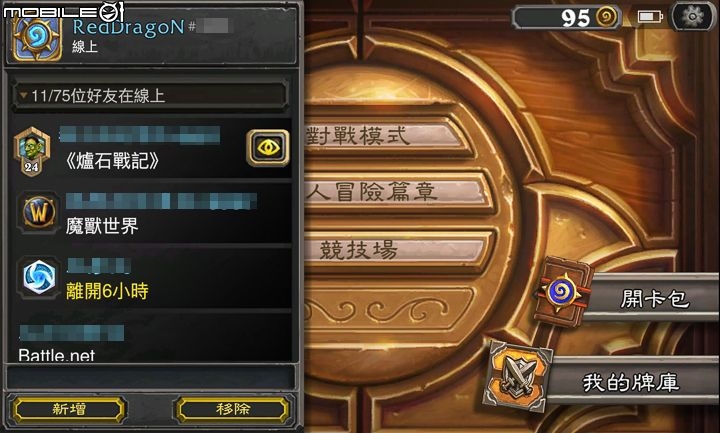This screenshot has width=720, height=433.
Task: Open 開卡包 pack opening
Action: click(x=654, y=298)
